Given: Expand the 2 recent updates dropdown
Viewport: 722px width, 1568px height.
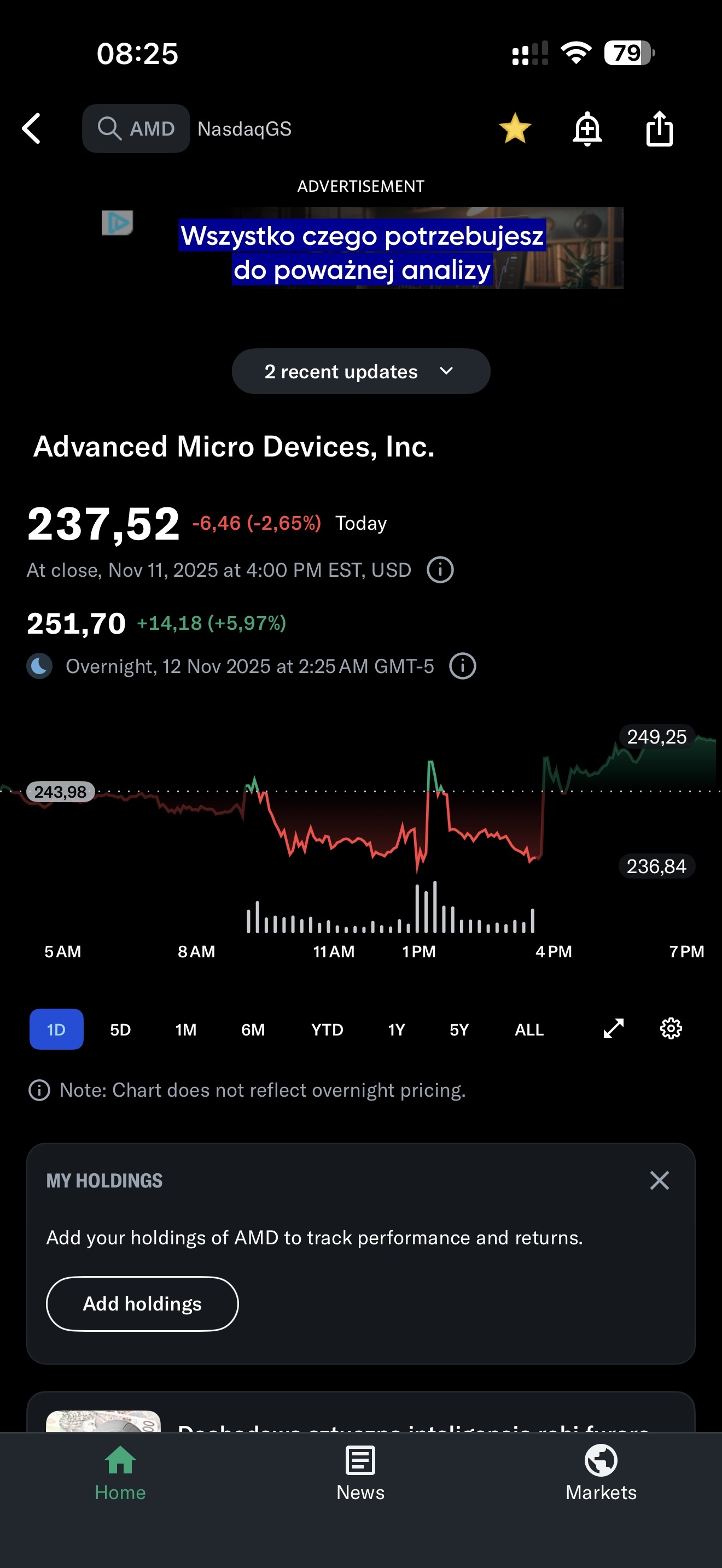Looking at the screenshot, I should 360,371.
